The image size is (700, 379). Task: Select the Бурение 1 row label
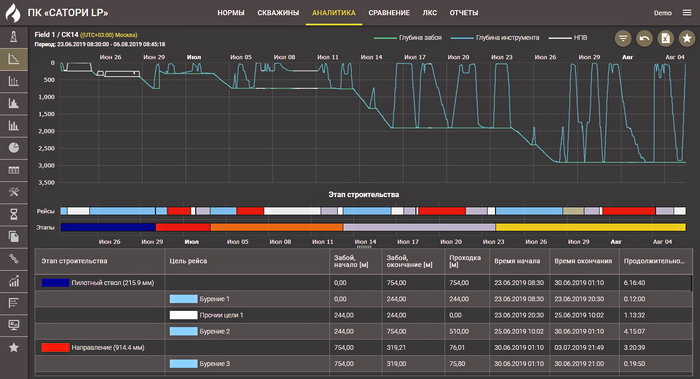214,299
